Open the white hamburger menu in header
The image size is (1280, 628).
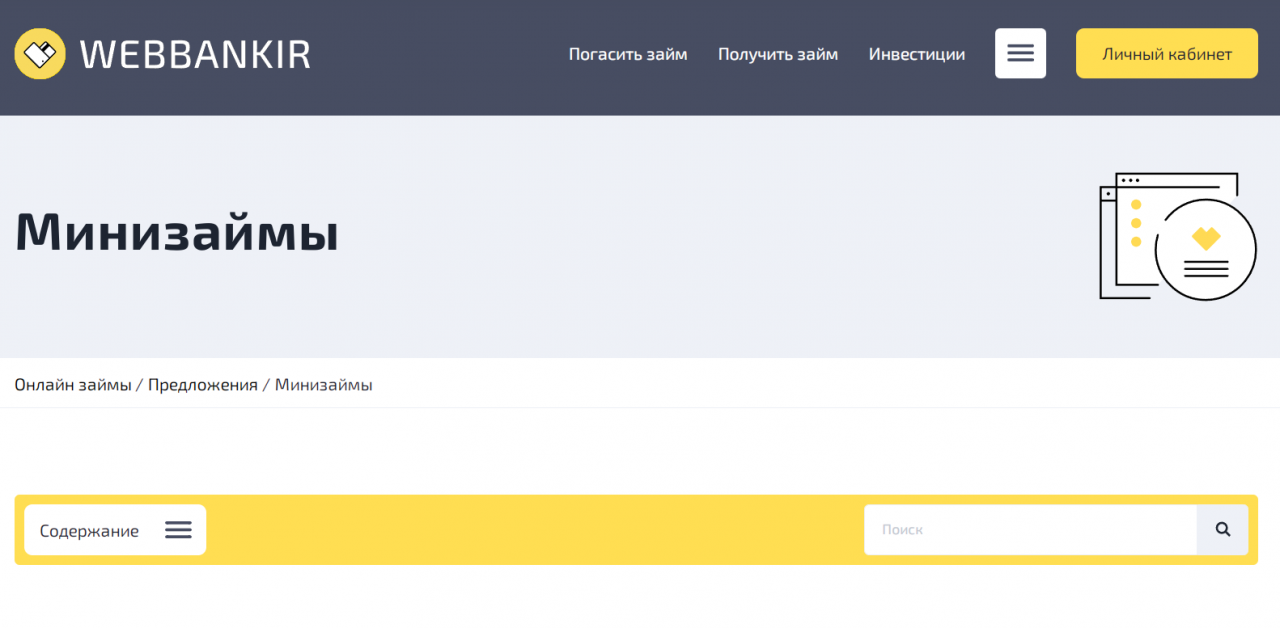(x=1020, y=53)
